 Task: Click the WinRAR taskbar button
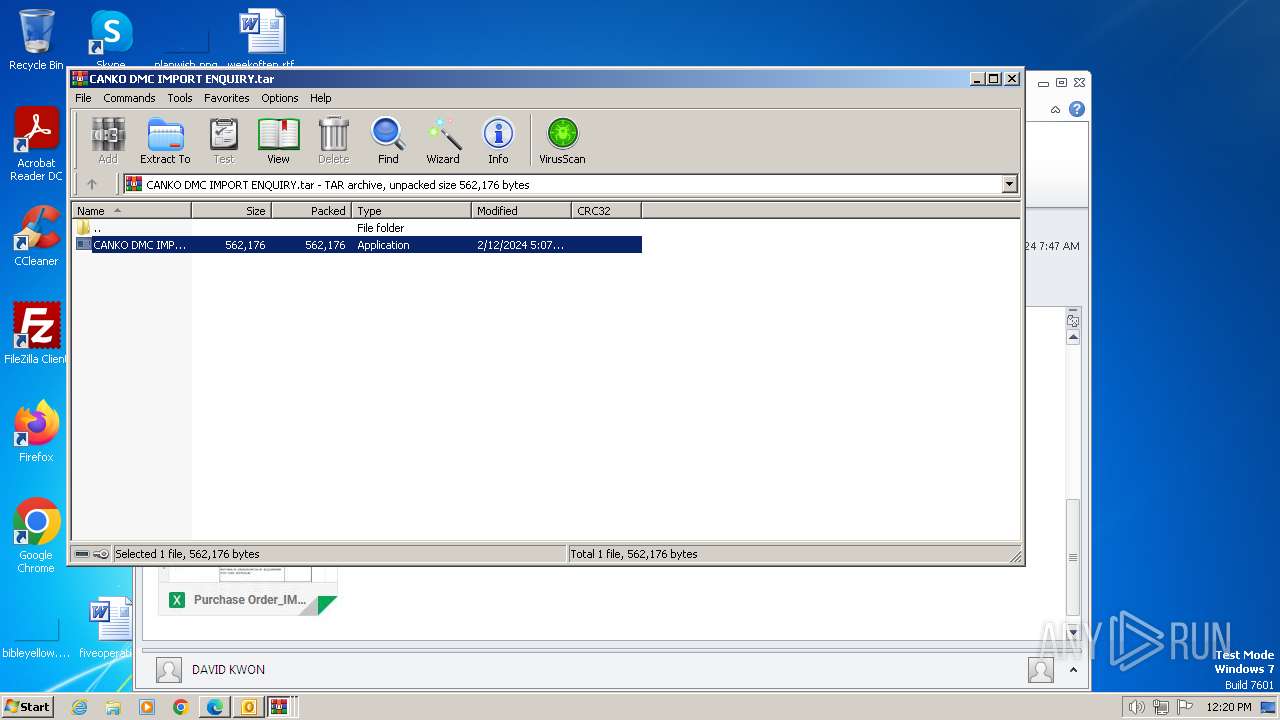point(280,707)
